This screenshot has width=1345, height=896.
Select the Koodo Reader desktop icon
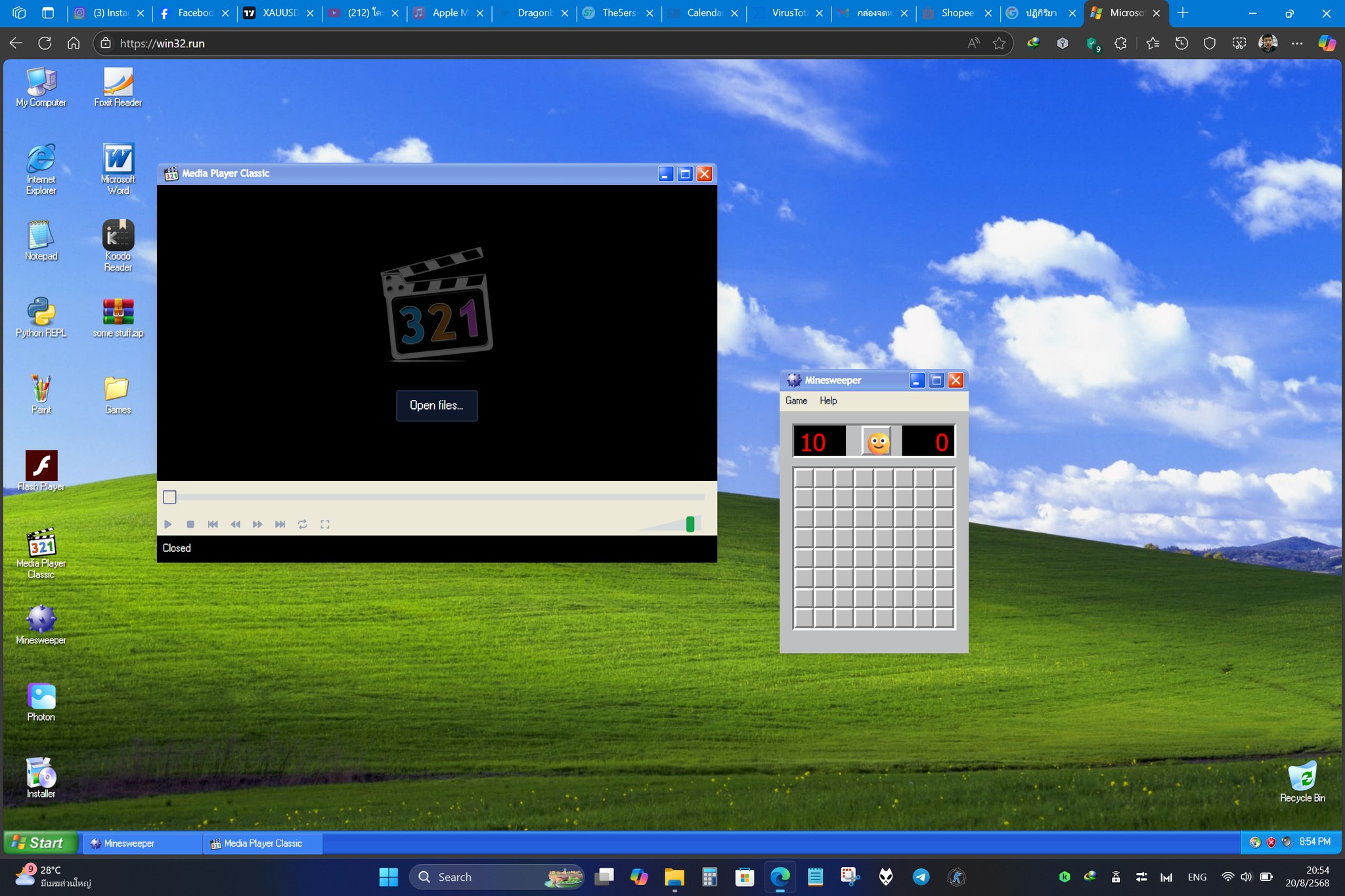point(118,246)
